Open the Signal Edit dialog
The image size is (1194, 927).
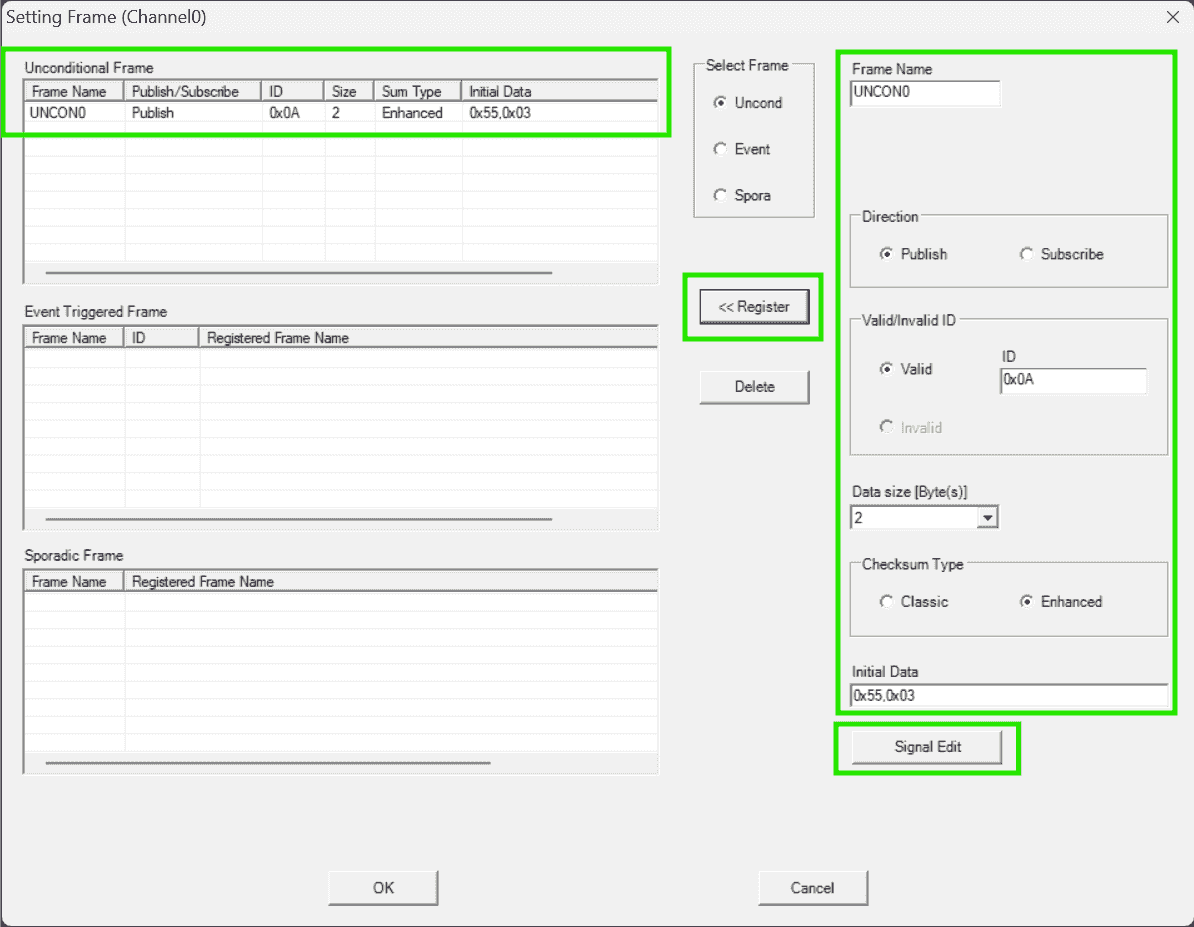pos(927,747)
